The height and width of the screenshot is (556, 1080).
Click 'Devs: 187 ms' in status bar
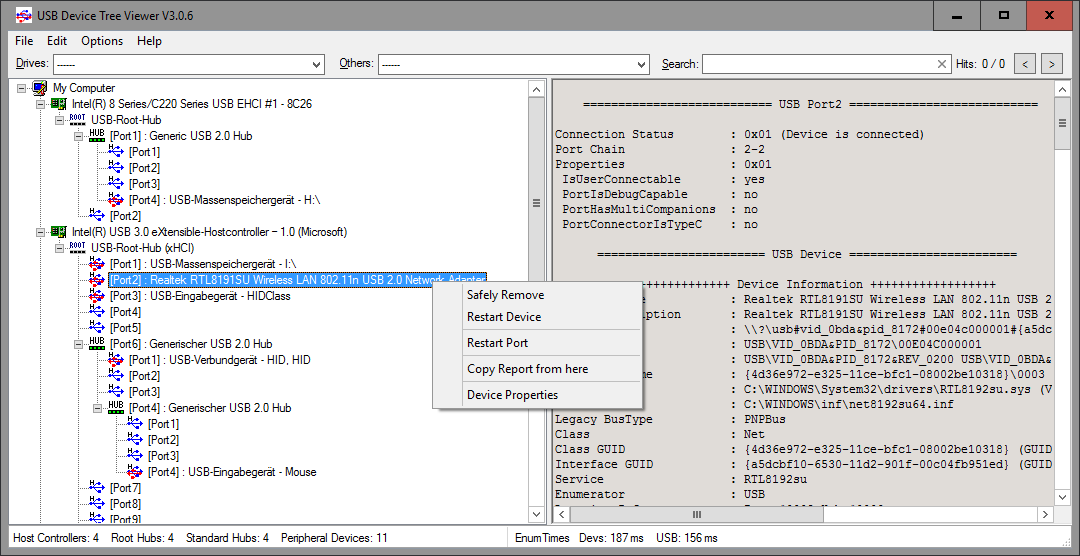point(611,537)
